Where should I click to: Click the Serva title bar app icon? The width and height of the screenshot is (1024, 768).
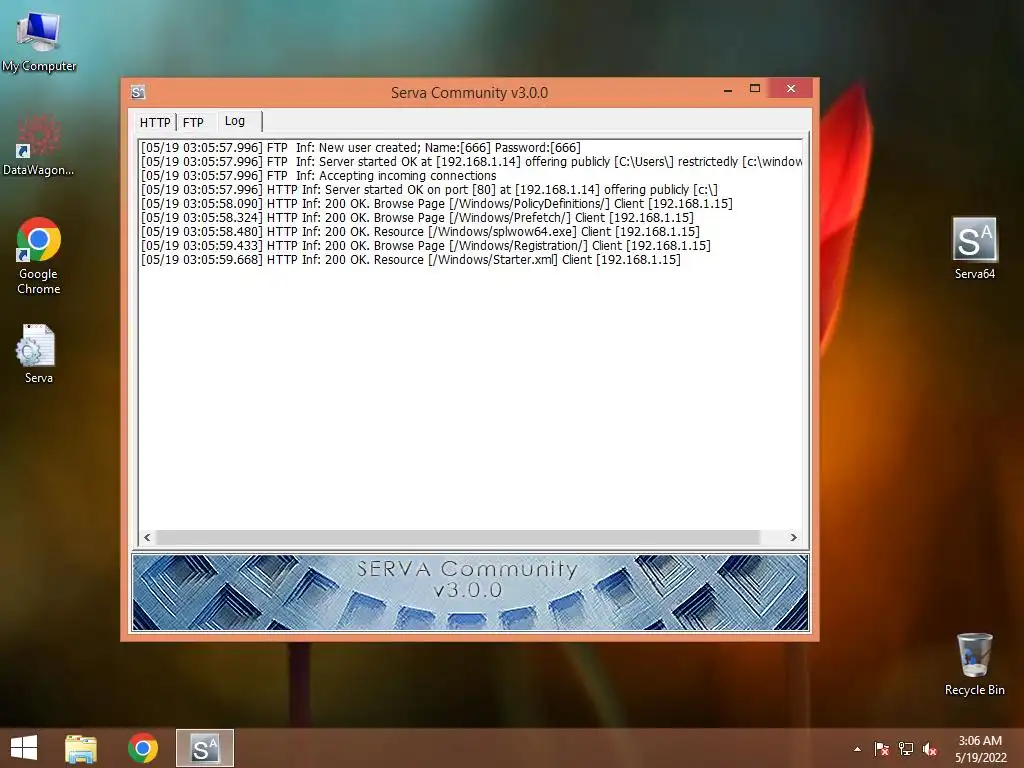tap(138, 92)
